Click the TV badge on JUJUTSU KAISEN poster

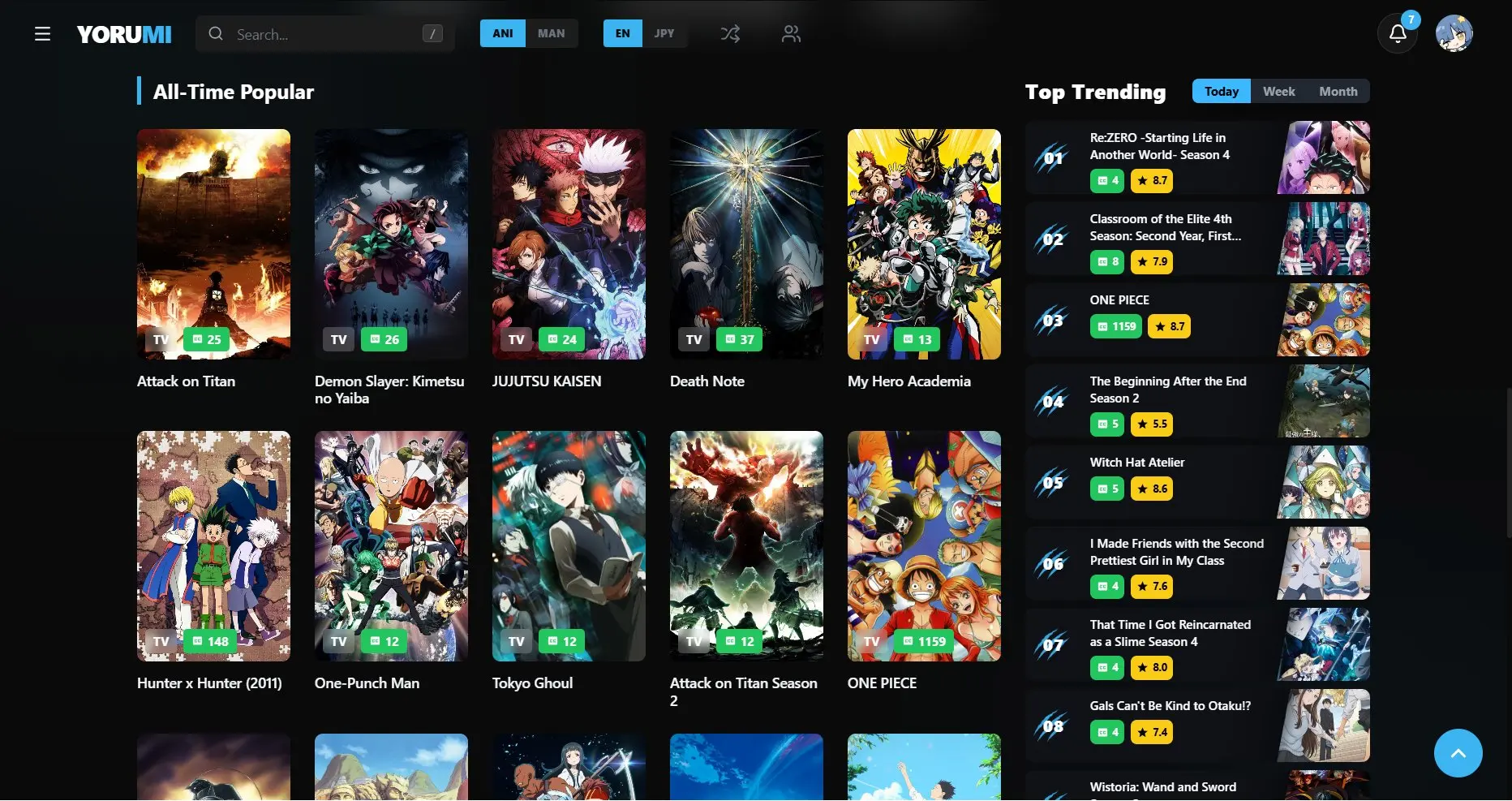517,339
